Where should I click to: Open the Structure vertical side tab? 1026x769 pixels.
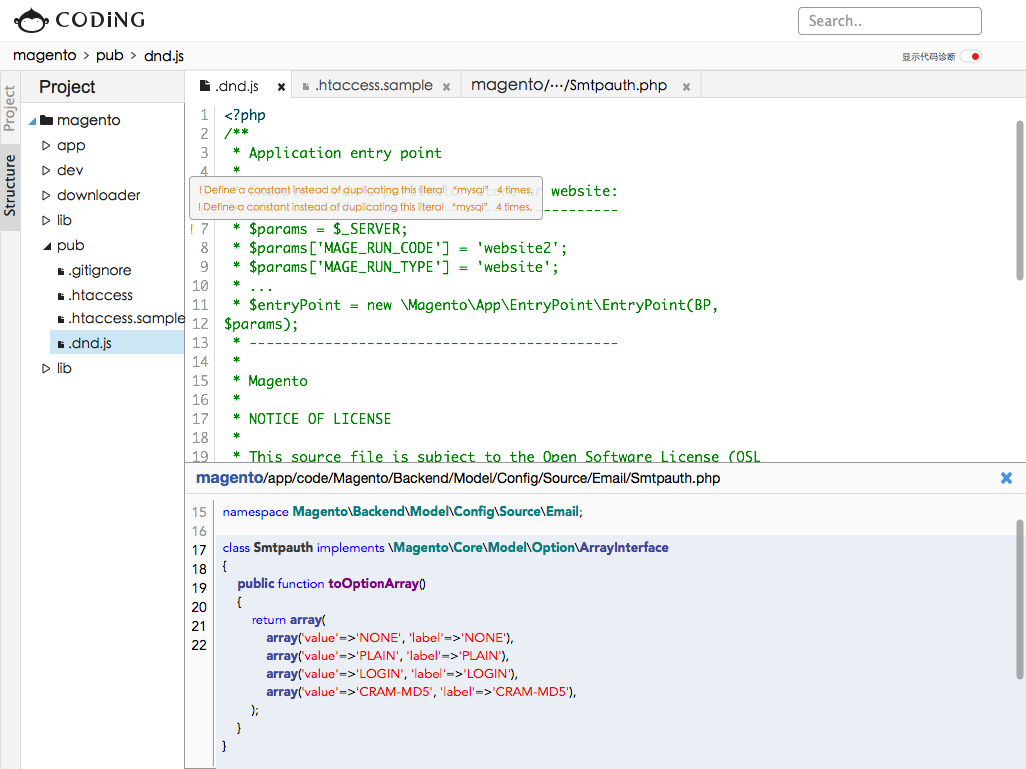click(x=9, y=185)
